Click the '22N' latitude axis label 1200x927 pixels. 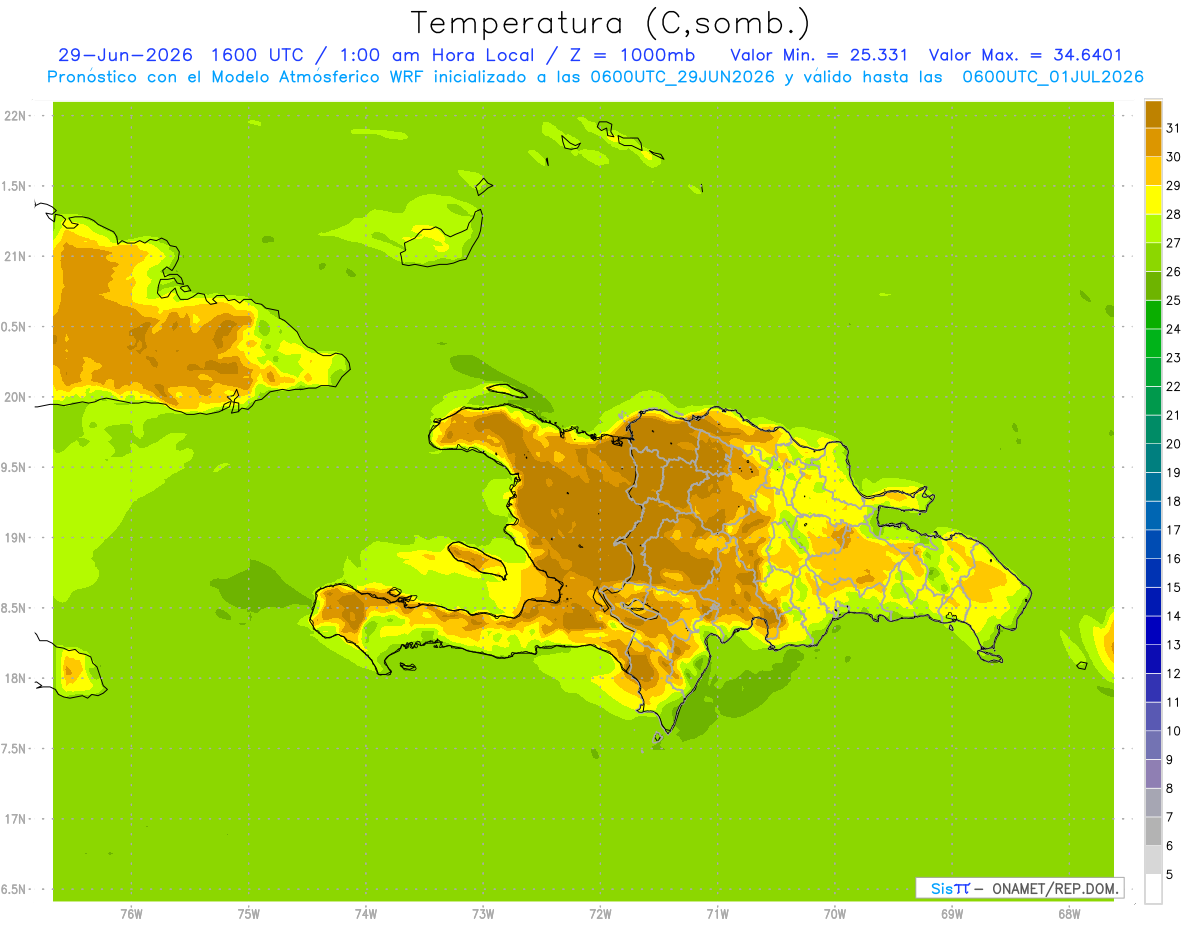coord(16,116)
